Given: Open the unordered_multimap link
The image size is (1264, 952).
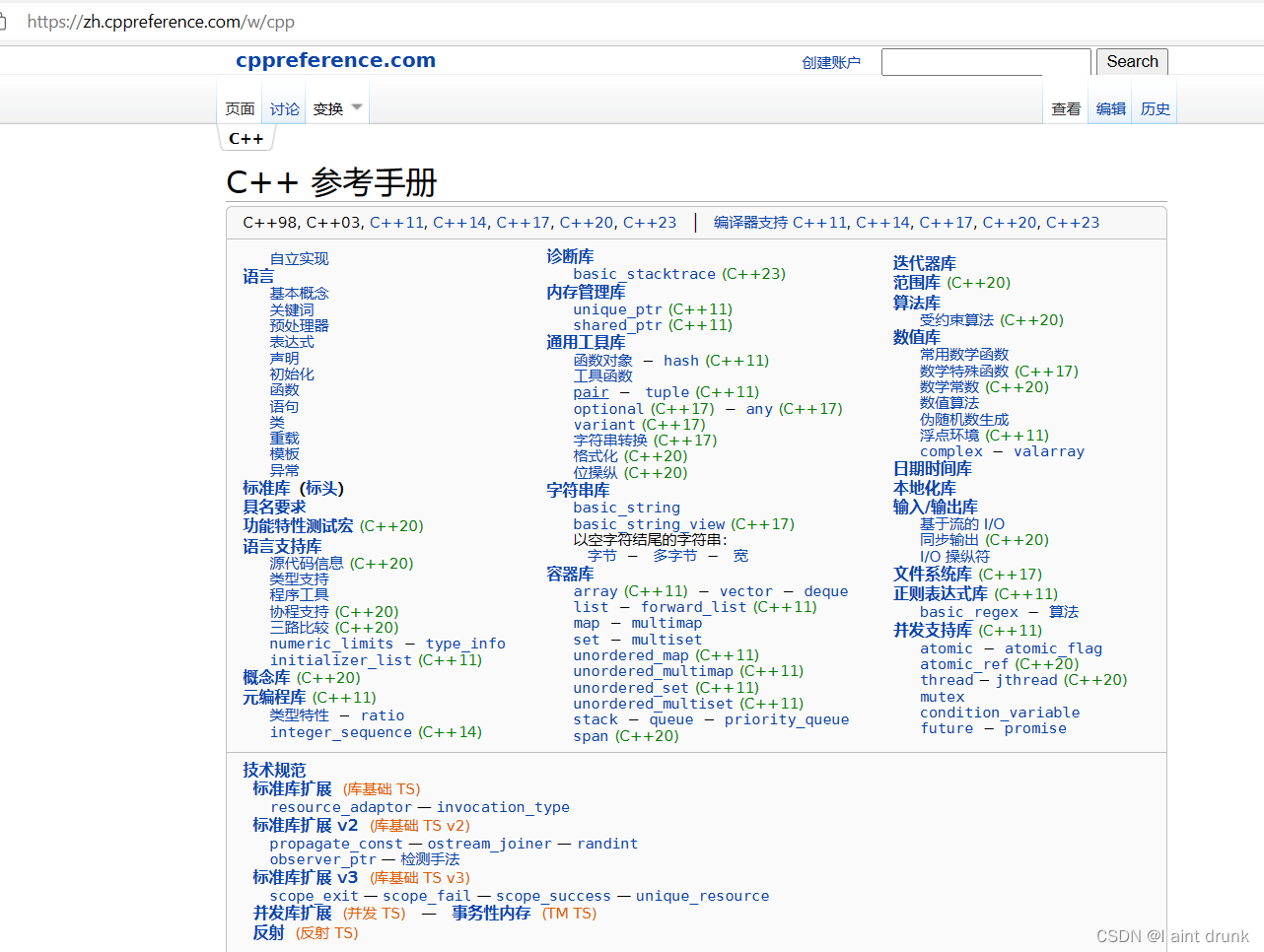Looking at the screenshot, I should click(x=654, y=671).
